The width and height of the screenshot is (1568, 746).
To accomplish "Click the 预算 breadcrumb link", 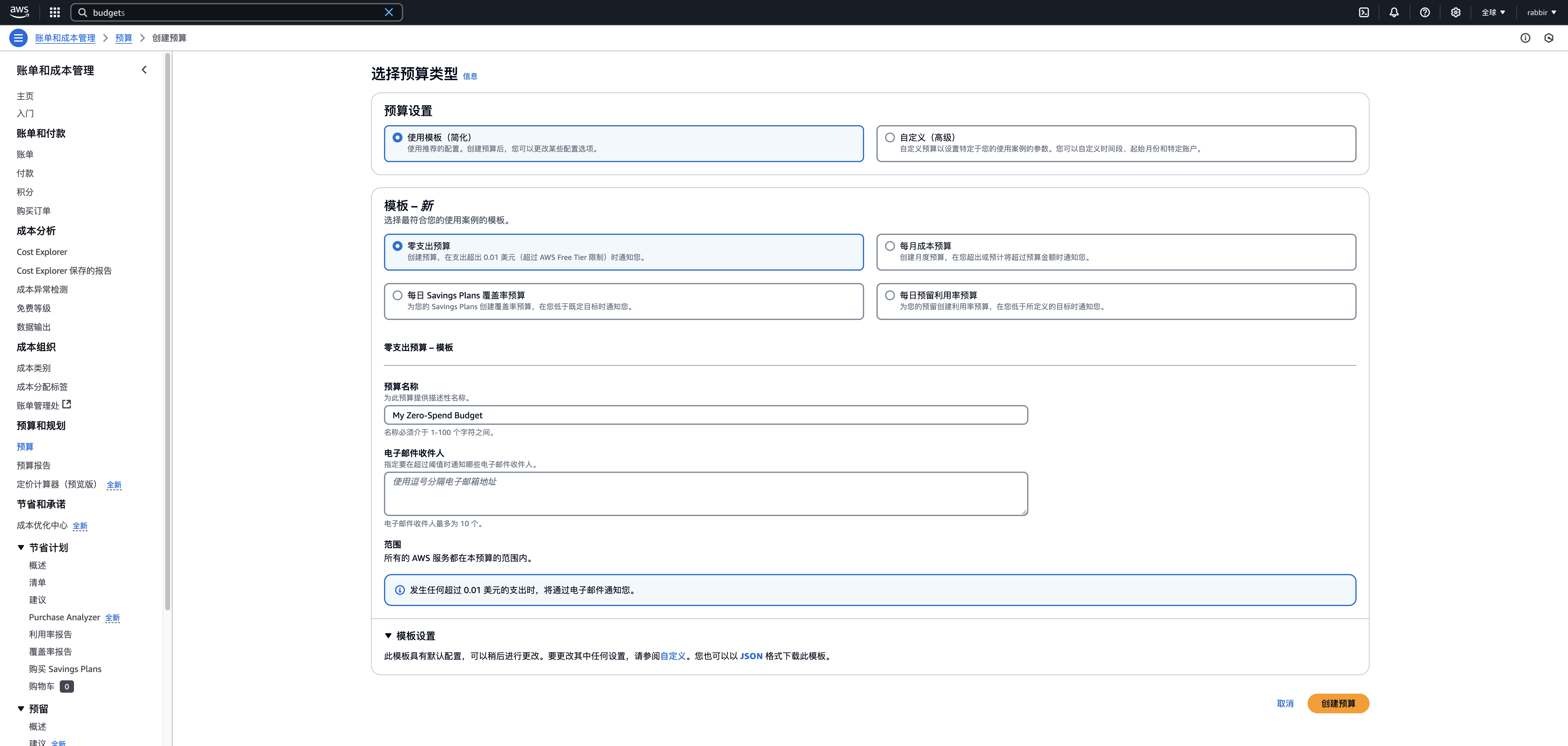I will (124, 38).
